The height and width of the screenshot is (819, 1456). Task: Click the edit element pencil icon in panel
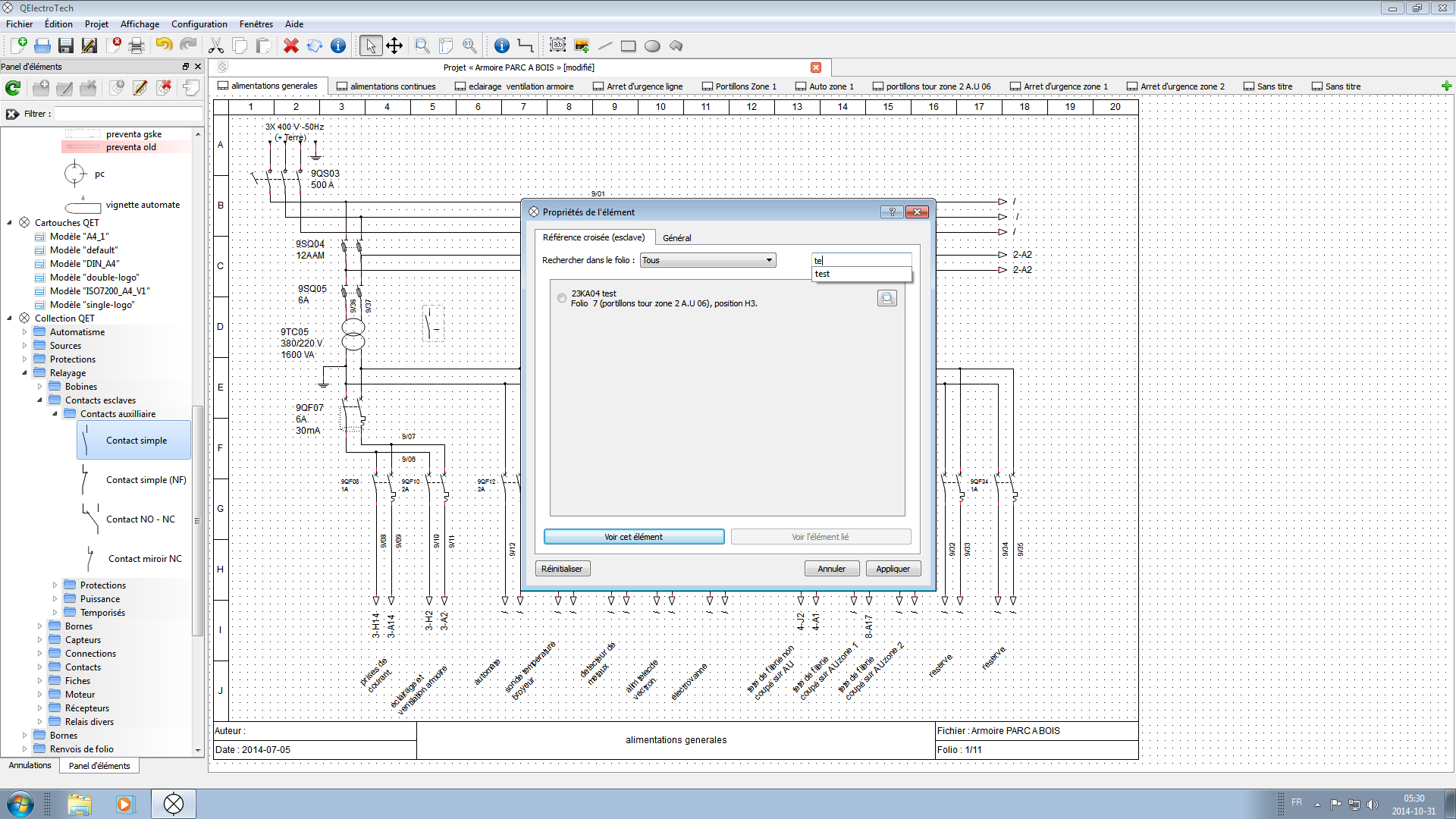(x=140, y=88)
